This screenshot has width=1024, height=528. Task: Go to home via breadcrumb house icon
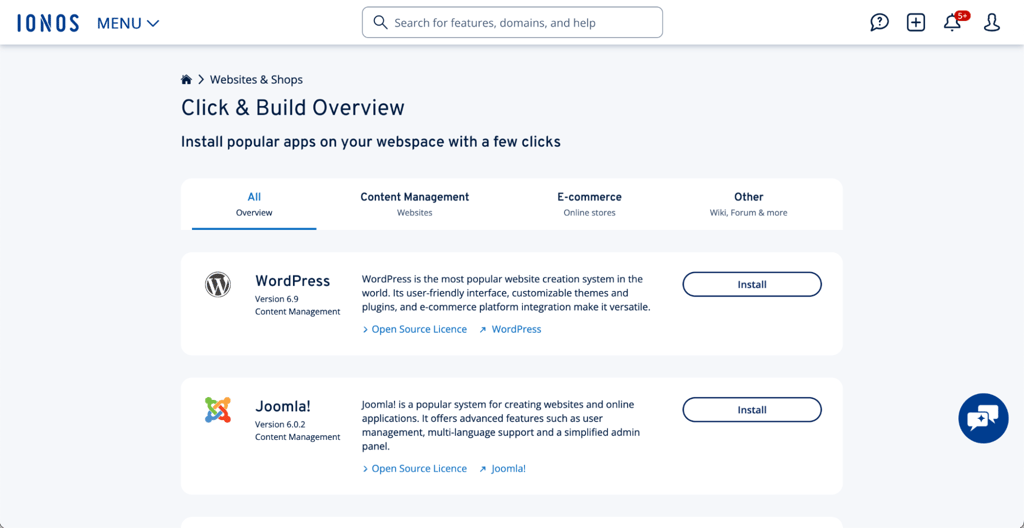pyautogui.click(x=186, y=80)
